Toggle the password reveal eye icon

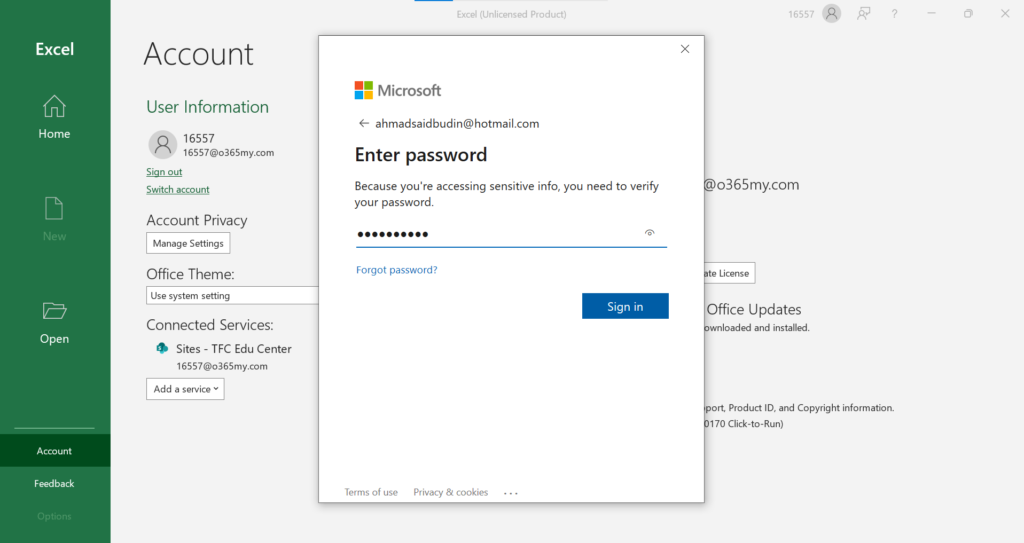pyautogui.click(x=649, y=233)
